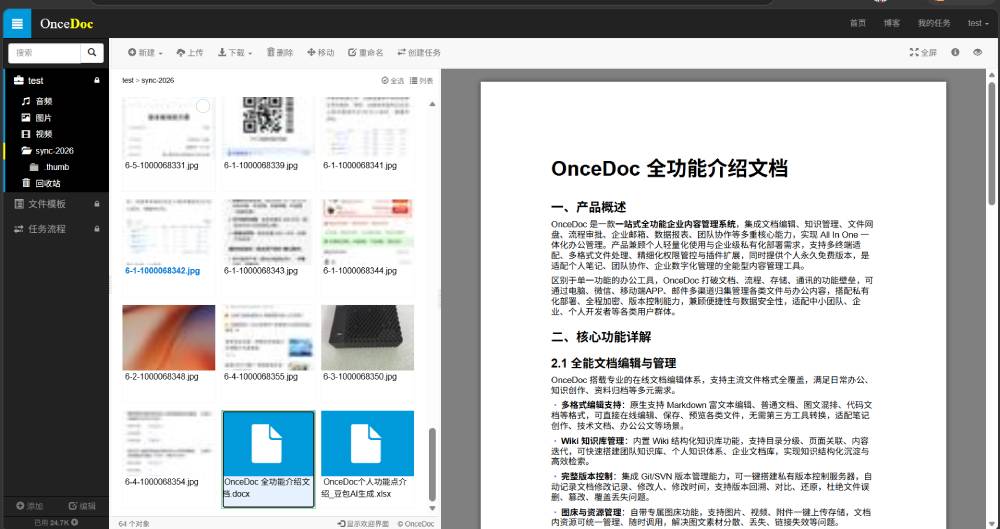Image resolution: width=1000 pixels, height=529 pixels.
Task: Click the 重命名 rename button
Action: point(366,53)
